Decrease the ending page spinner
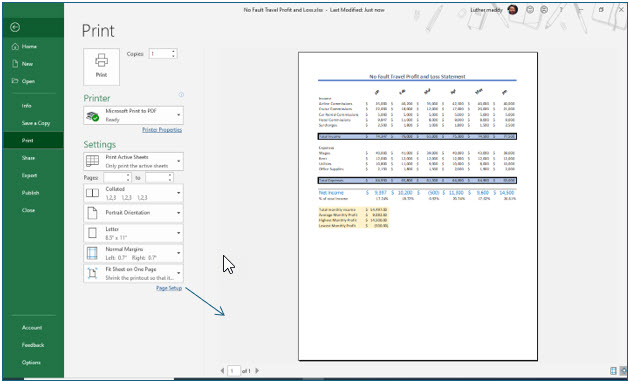The image size is (628, 382). [x=170, y=180]
